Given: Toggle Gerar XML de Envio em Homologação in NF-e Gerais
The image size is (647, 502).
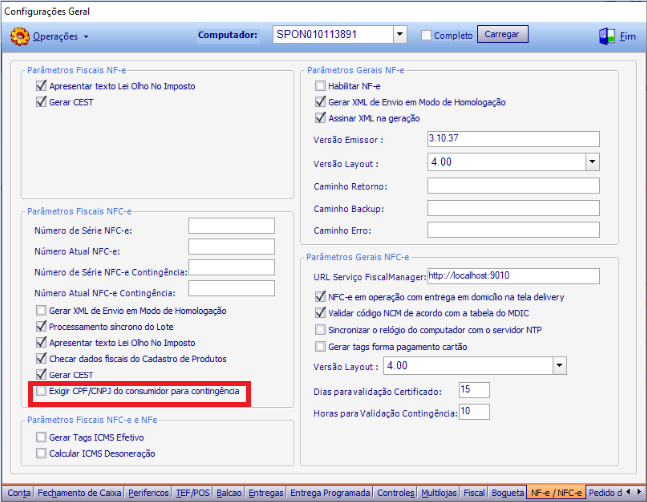Looking at the screenshot, I should pyautogui.click(x=320, y=102).
